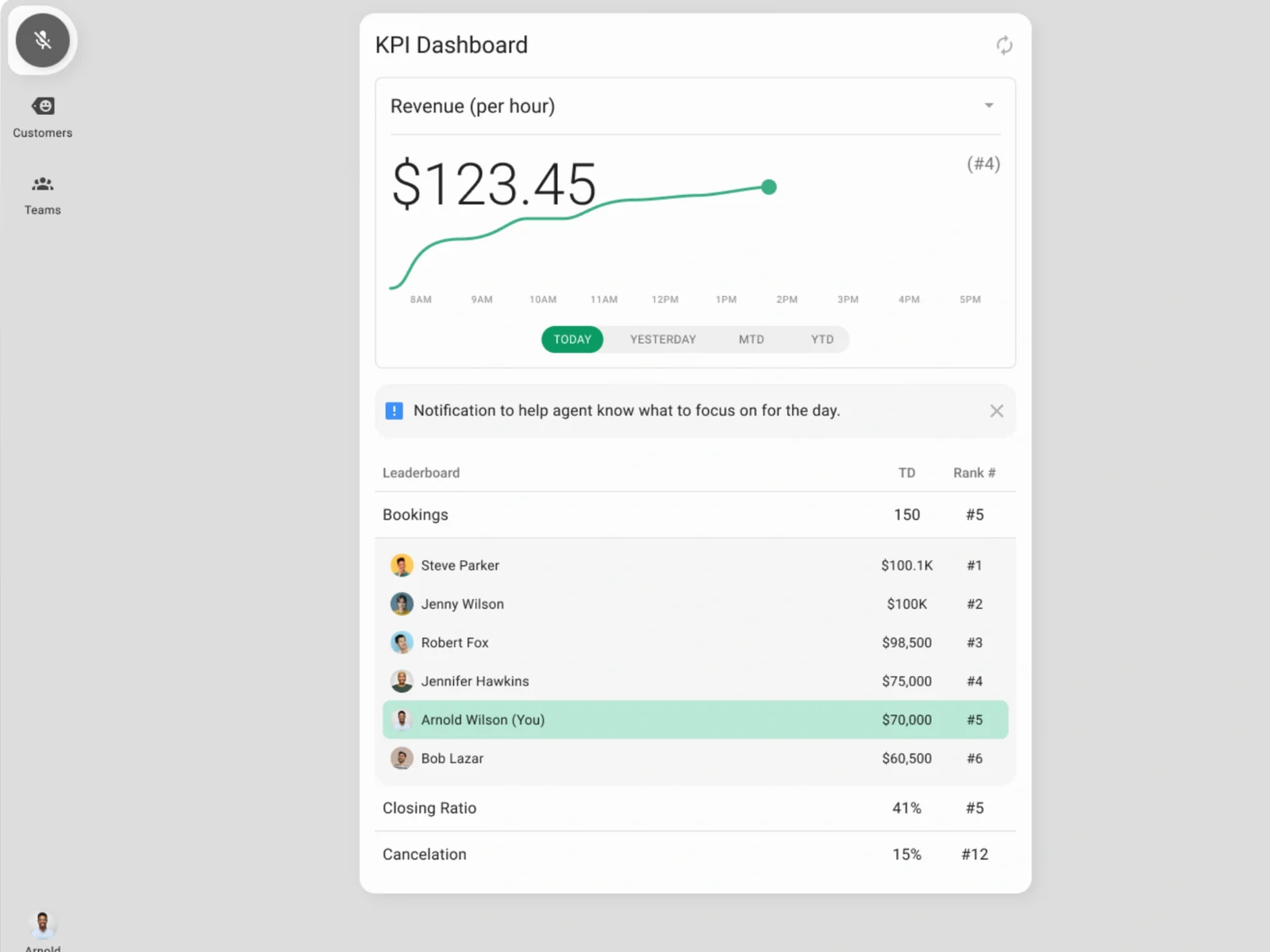The width and height of the screenshot is (1270, 952).
Task: Select the Jenny Wilson name
Action: tap(463, 604)
